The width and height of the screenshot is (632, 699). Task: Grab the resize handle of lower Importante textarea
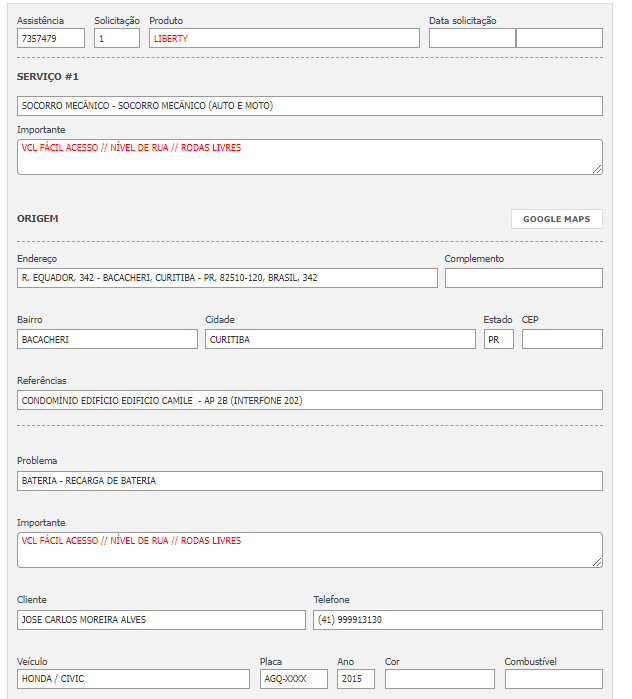597,562
